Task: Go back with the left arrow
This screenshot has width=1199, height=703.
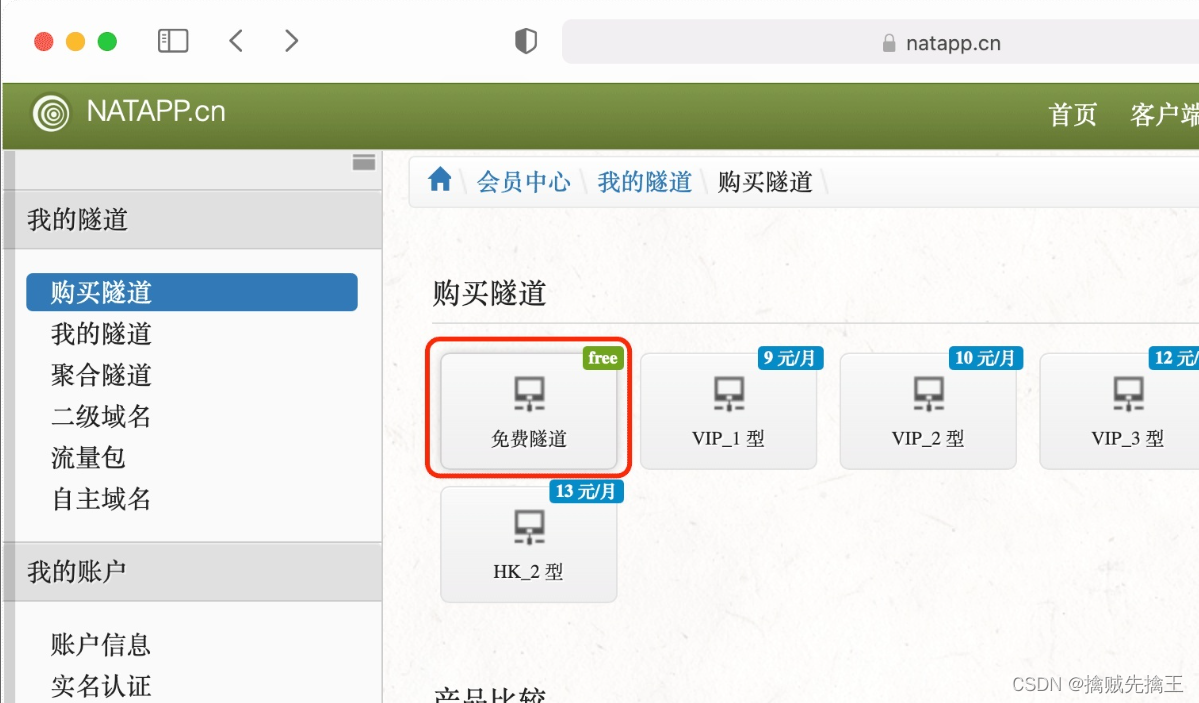Action: (x=236, y=41)
